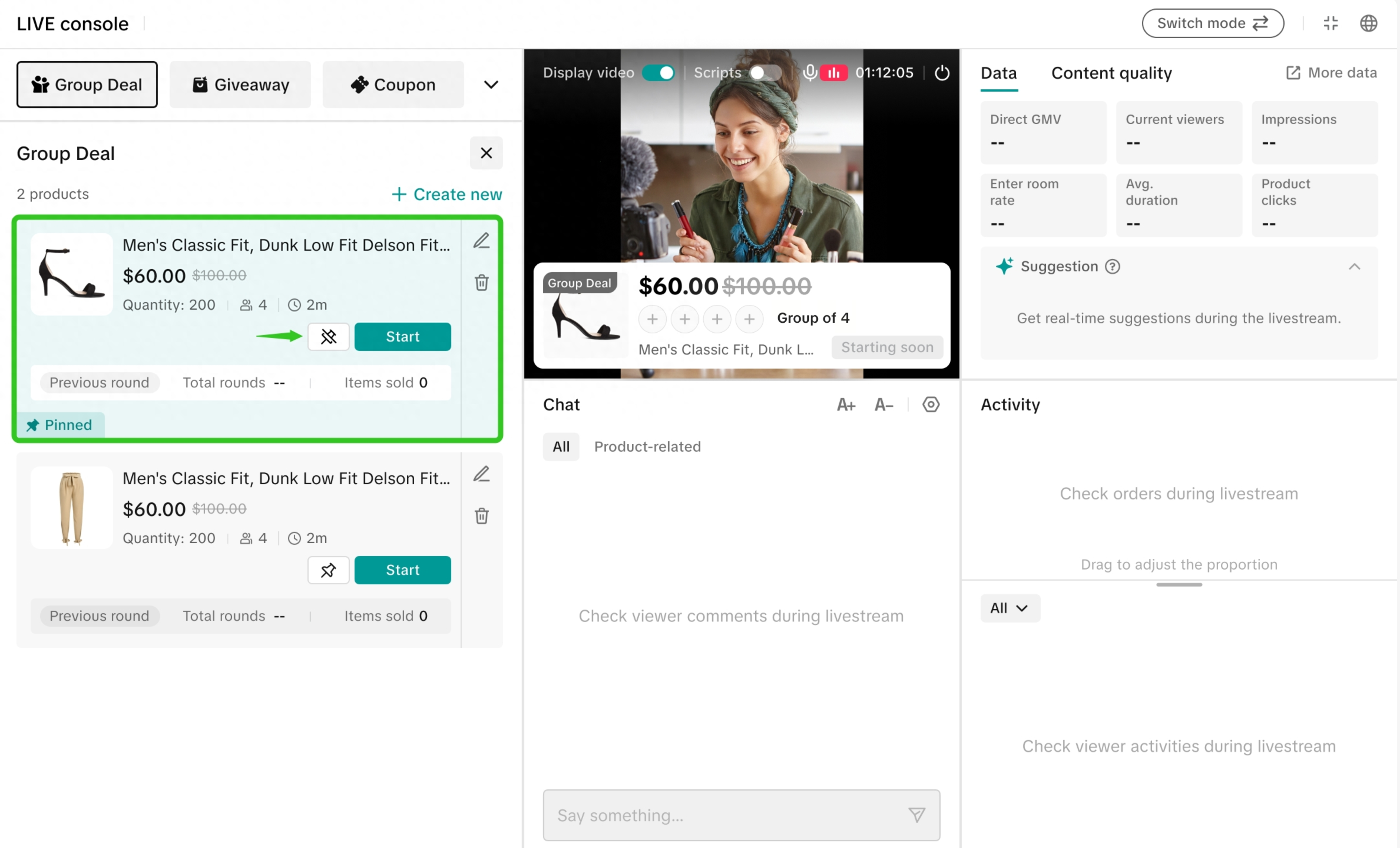1400x848 pixels.
Task: Increase chat font size with A+
Action: click(846, 405)
